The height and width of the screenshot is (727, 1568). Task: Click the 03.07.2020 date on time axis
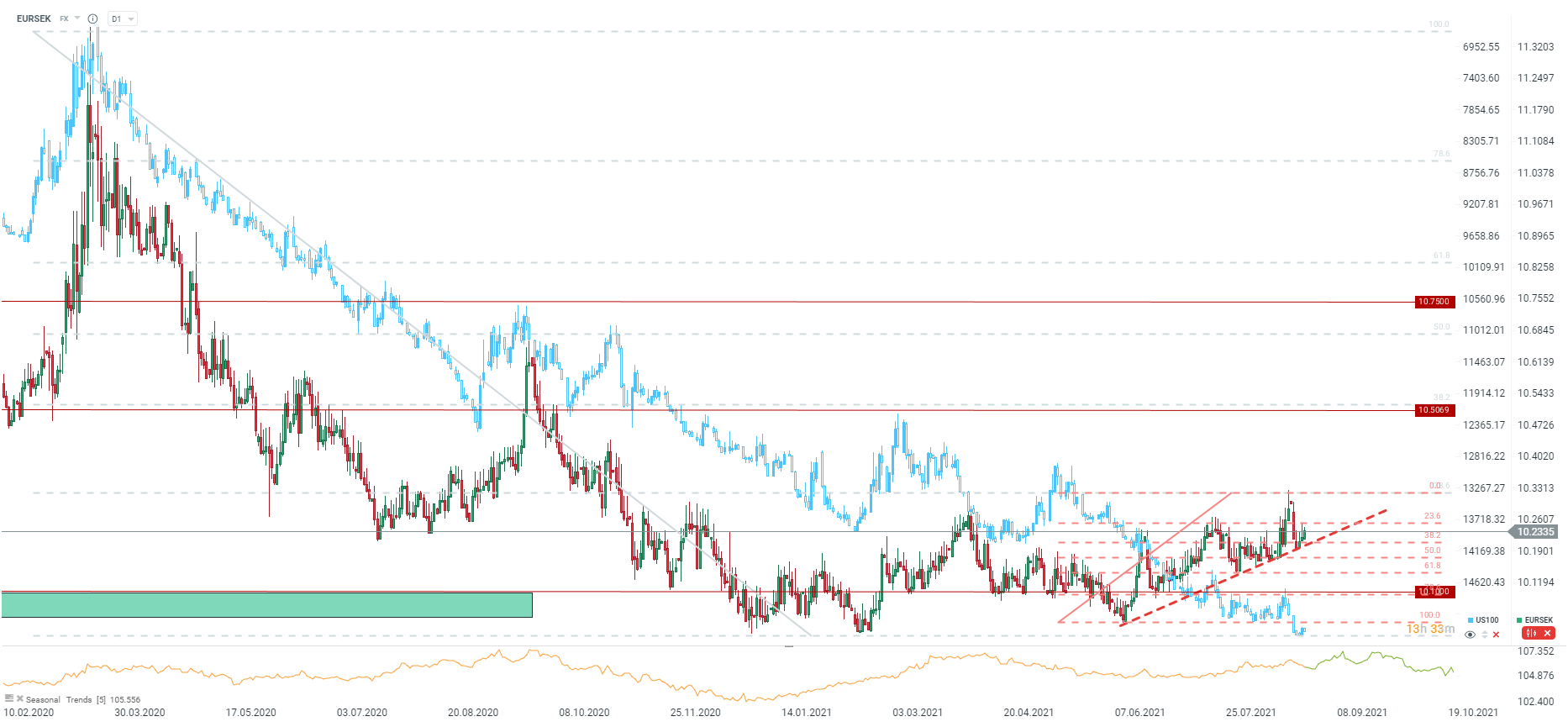[362, 713]
